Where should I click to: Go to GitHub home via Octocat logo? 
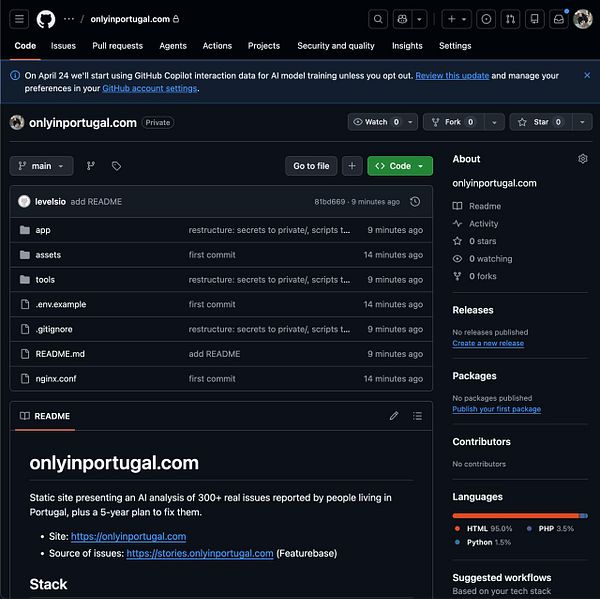tap(46, 19)
